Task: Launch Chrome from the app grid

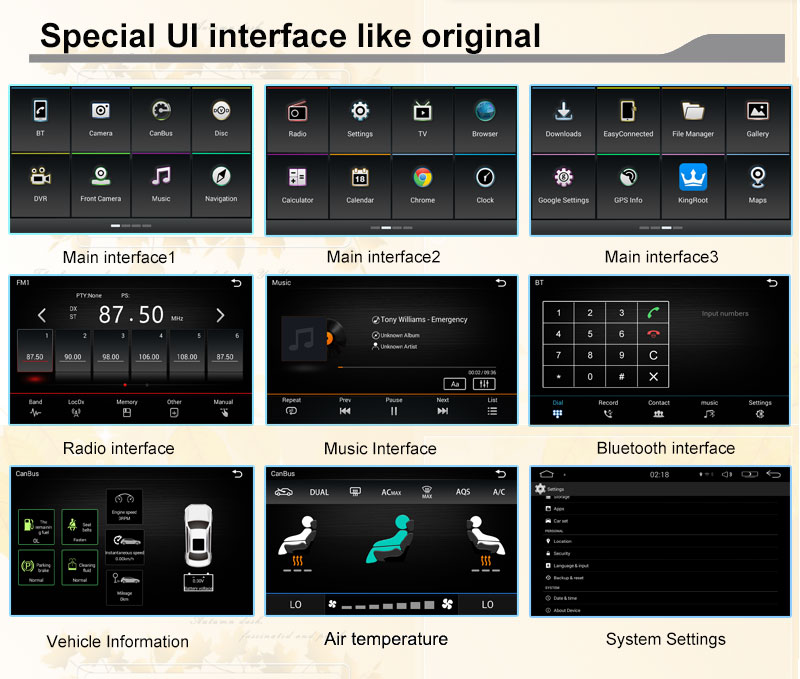Action: click(x=422, y=182)
